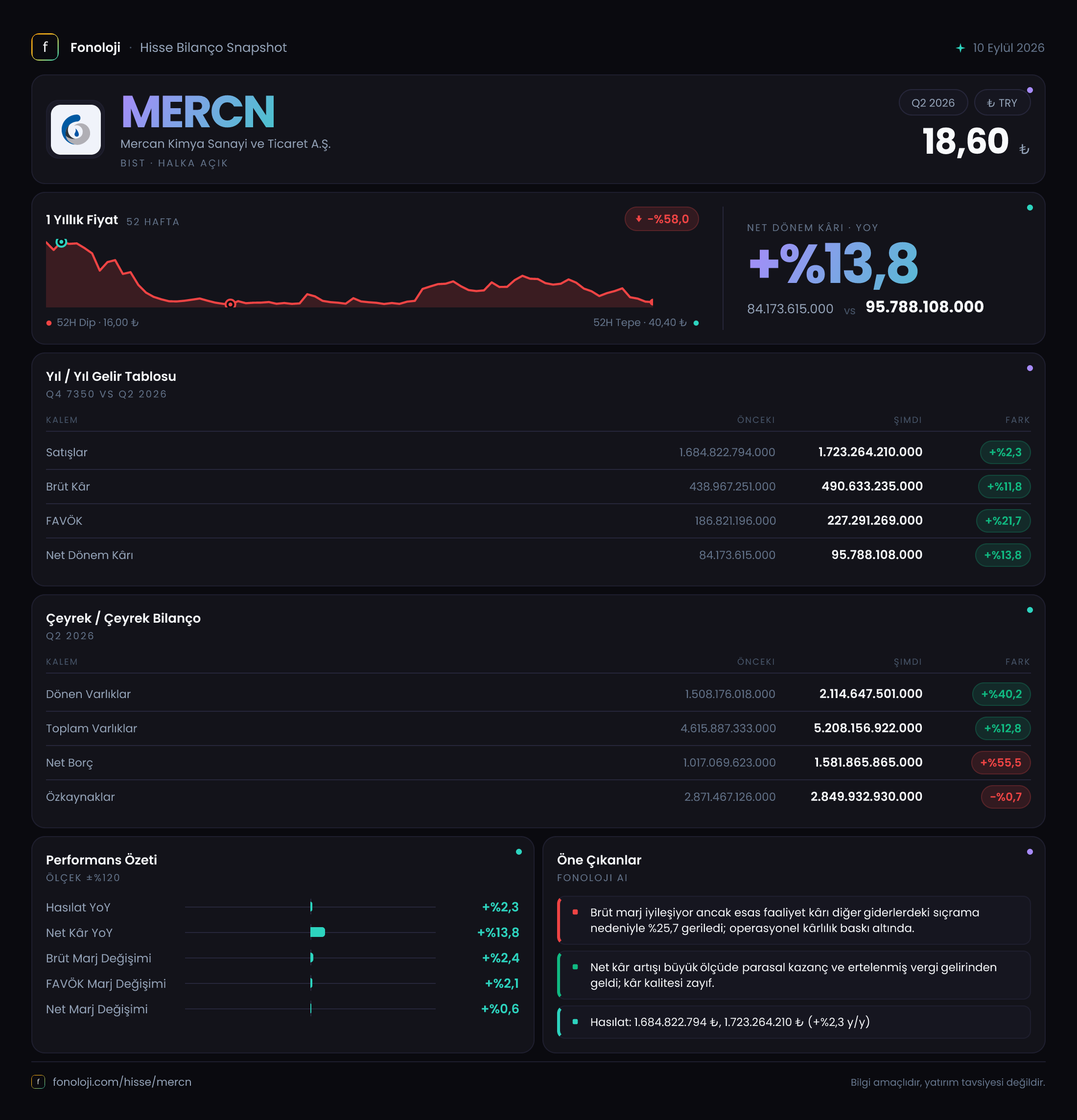1077x1120 pixels.
Task: Click the Fonoloji 'f' logo icon in header
Action: pos(45,47)
